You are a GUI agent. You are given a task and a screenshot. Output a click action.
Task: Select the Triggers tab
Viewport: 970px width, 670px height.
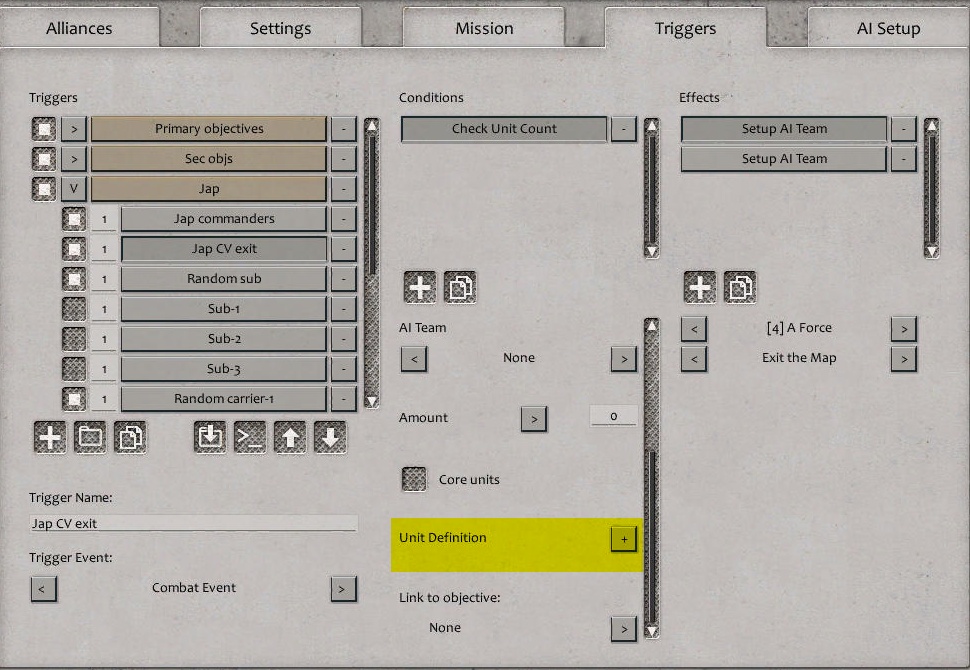685,28
